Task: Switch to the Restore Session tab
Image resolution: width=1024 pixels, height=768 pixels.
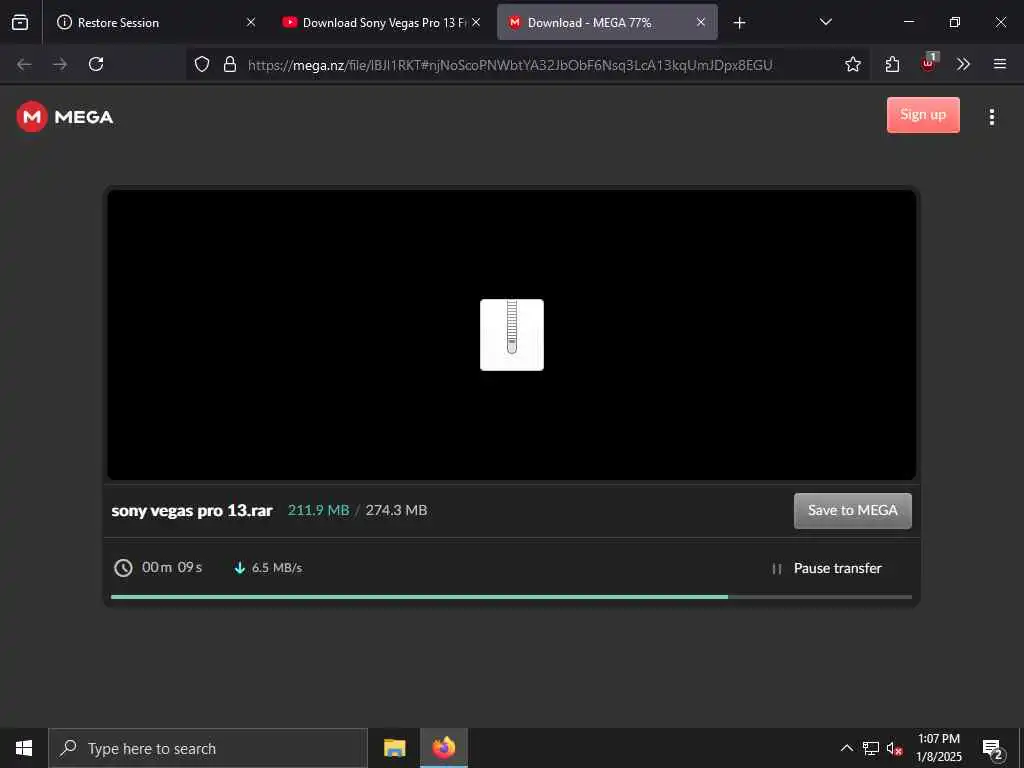Action: (153, 22)
